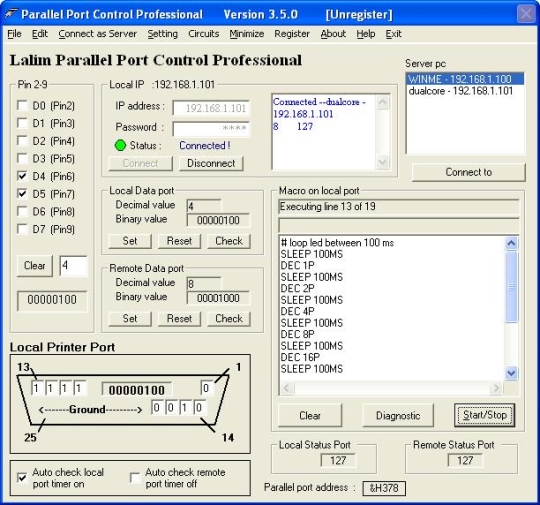This screenshot has width=540, height=505.
Task: Click the disabled Connect button
Action: point(141,163)
